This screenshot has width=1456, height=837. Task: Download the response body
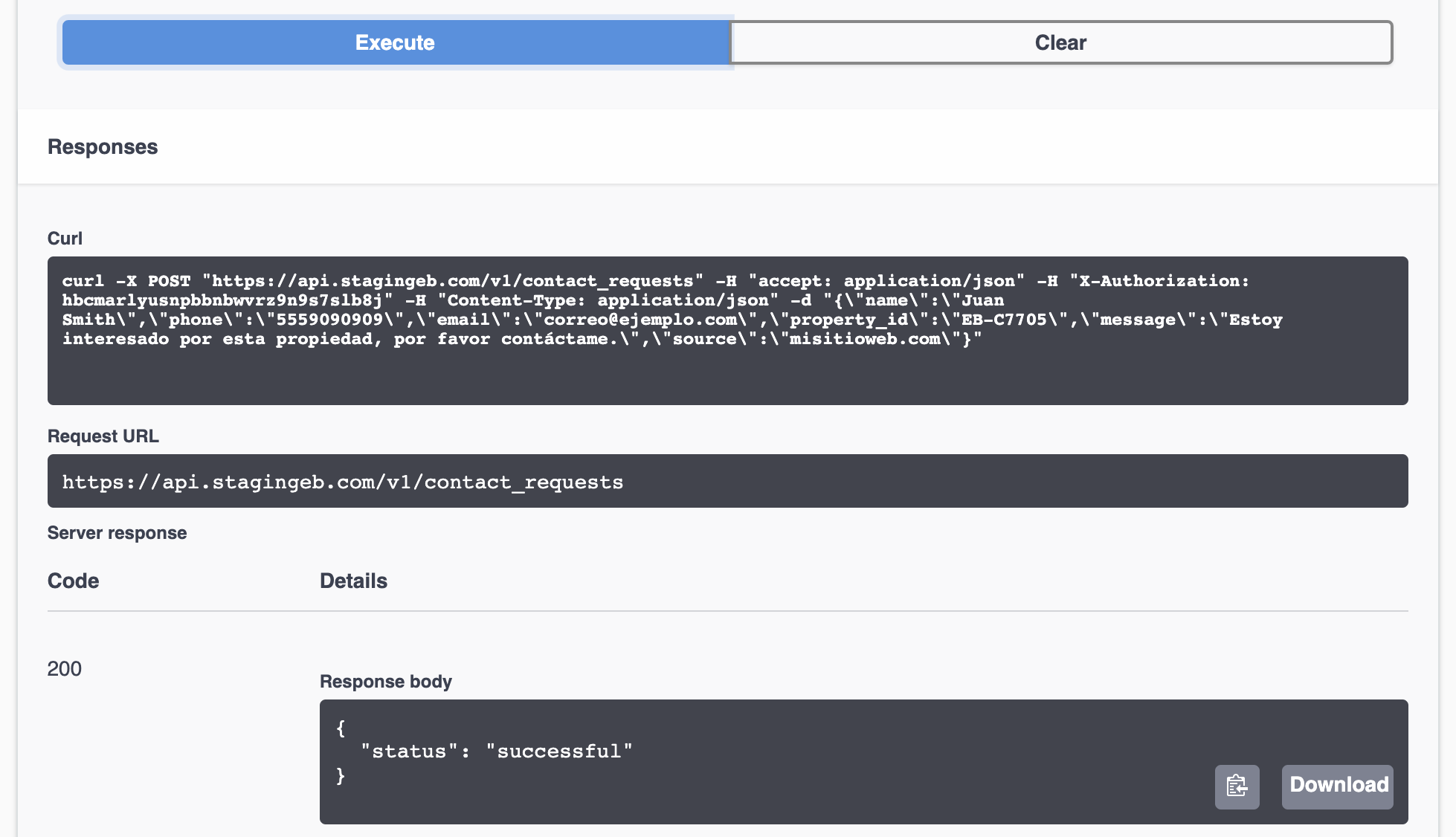[1337, 786]
